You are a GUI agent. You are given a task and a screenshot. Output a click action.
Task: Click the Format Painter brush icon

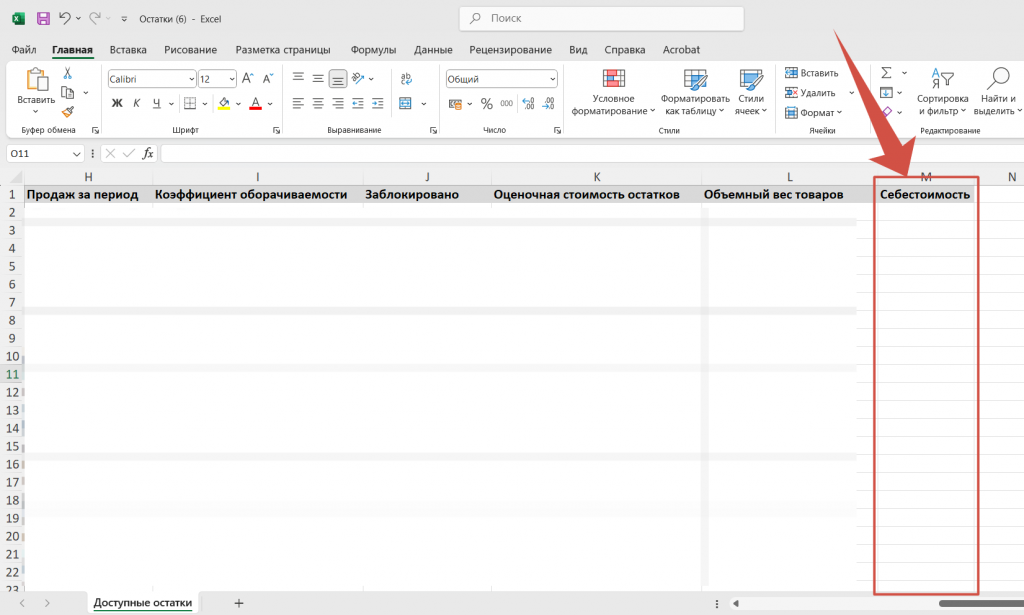point(68,112)
